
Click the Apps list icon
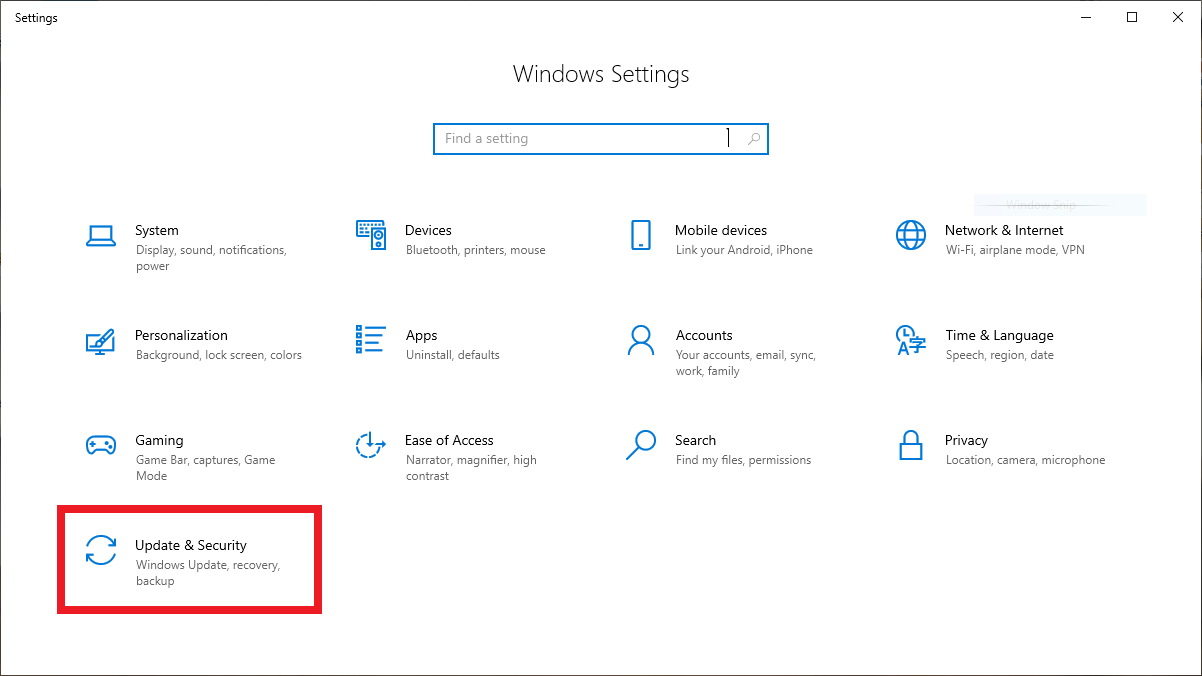coord(371,340)
